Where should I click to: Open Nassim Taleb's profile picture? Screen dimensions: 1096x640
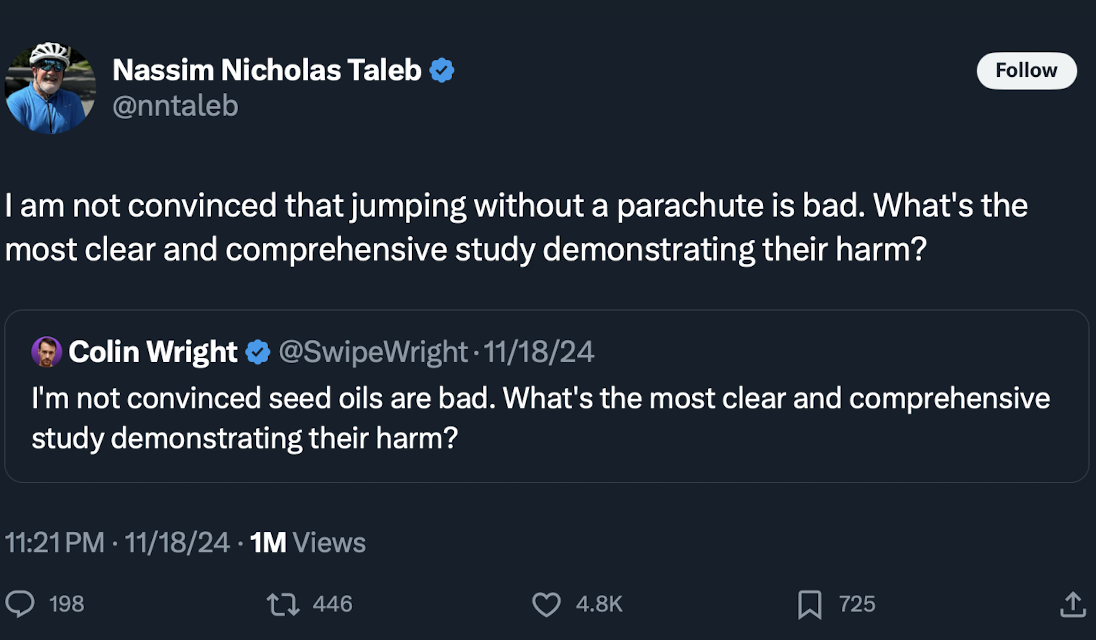(50, 88)
